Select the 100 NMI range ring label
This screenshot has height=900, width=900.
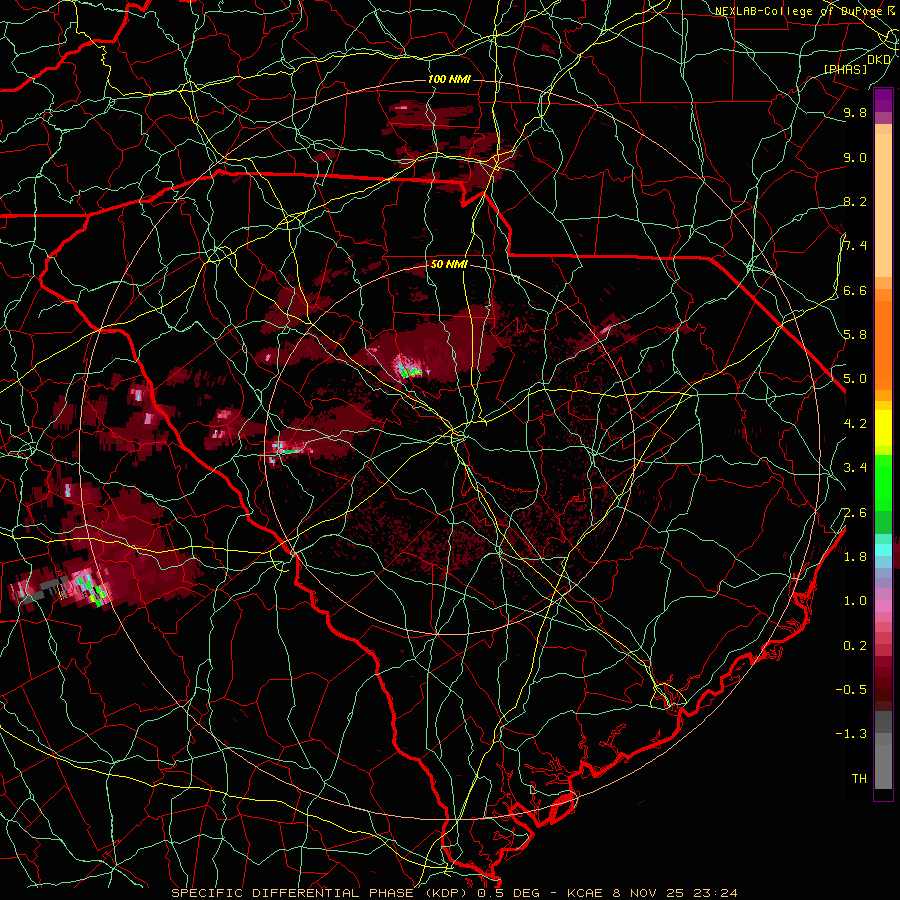(x=449, y=79)
